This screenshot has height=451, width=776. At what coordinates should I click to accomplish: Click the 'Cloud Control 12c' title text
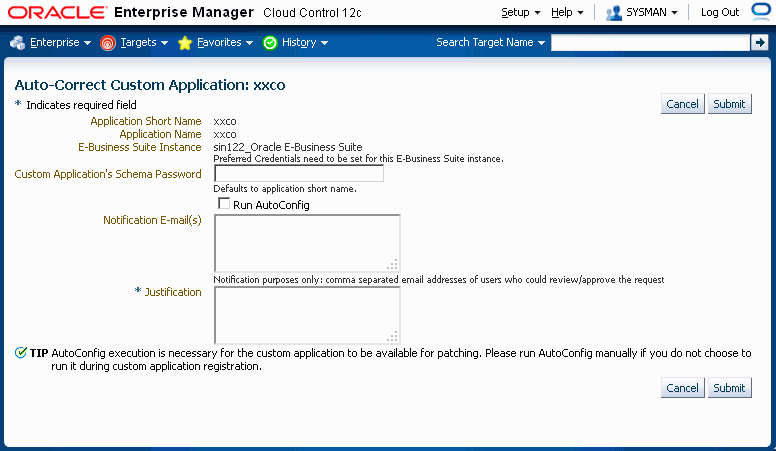(x=312, y=13)
